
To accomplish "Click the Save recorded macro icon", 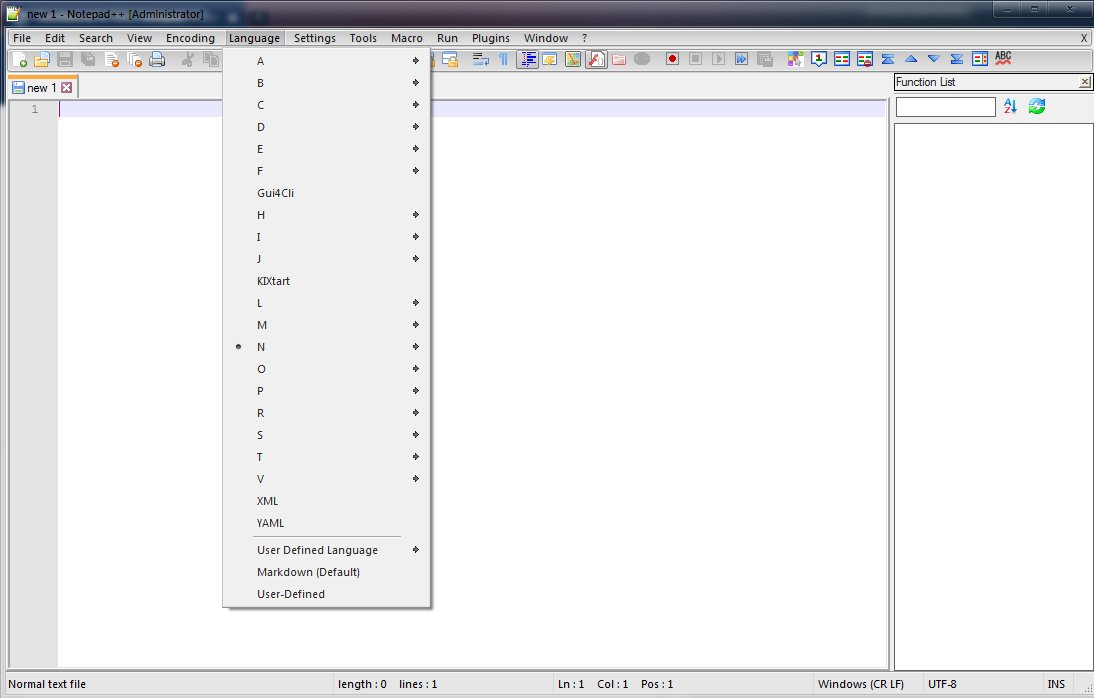I will point(765,59).
